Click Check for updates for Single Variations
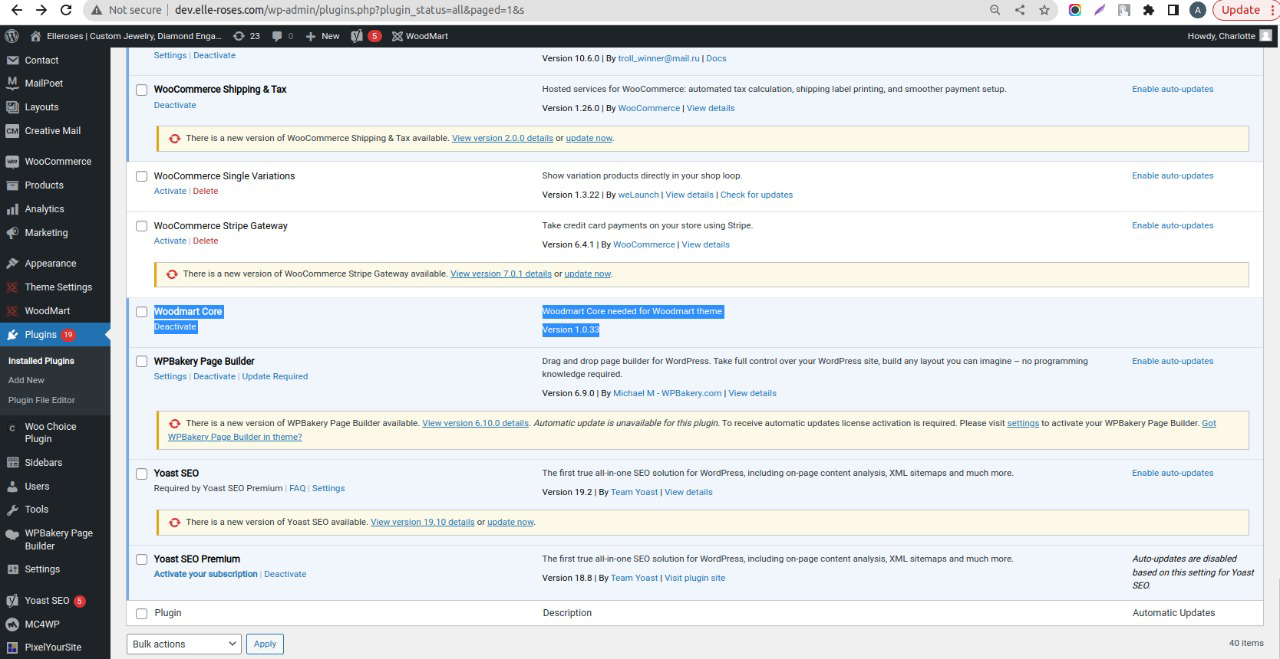This screenshot has width=1280, height=659. tap(757, 195)
